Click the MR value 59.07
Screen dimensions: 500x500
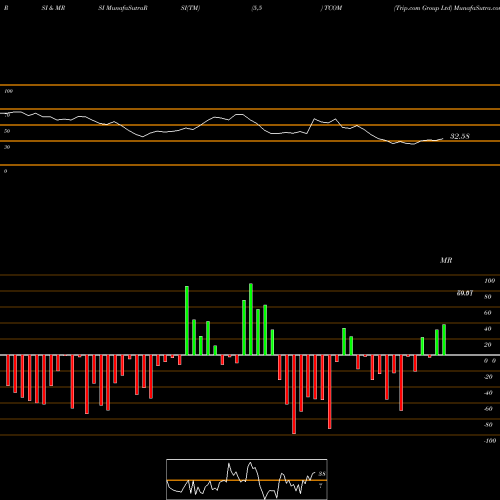tap(465, 293)
